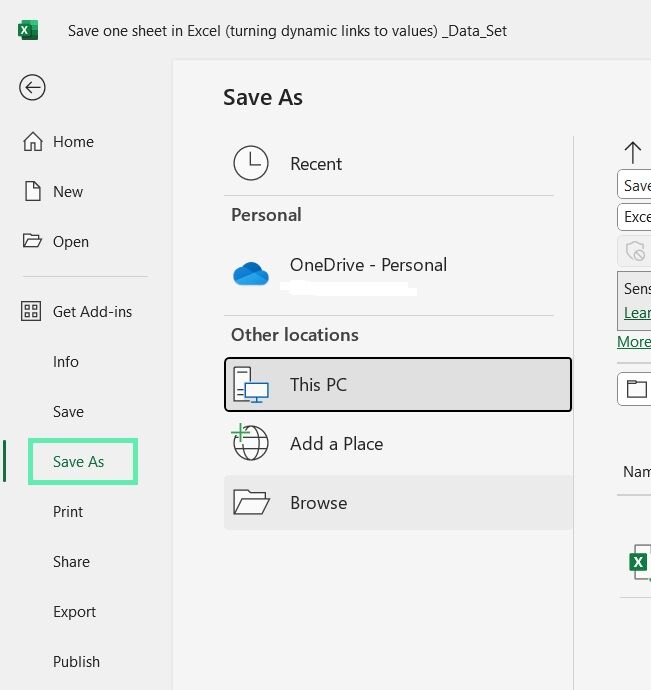The image size is (651, 690).
Task: Click the file name input field
Action: pos(634,185)
